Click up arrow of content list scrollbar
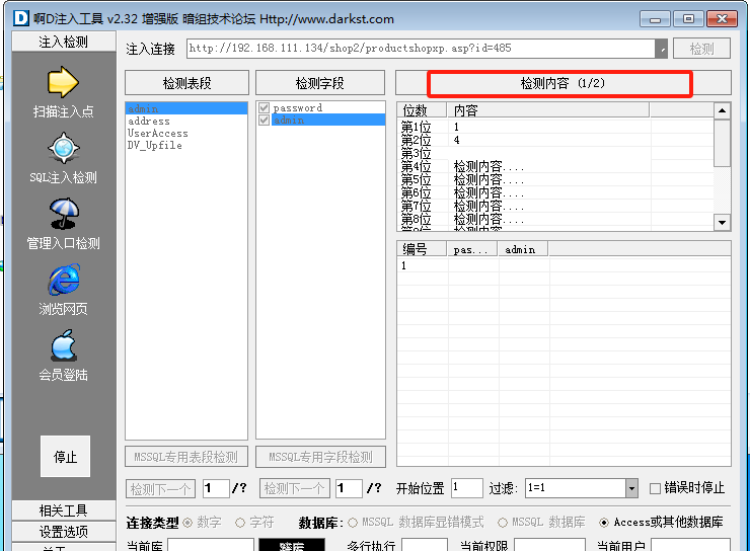Viewport: 750px width, 551px height. click(722, 111)
